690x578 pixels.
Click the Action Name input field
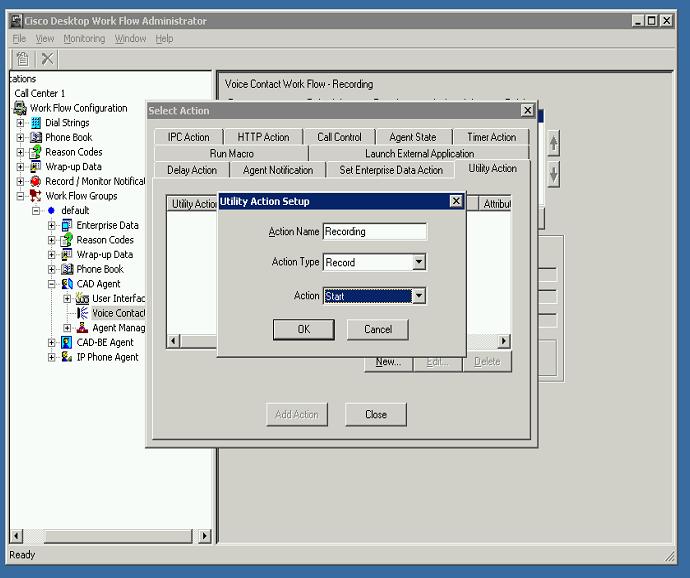374,232
